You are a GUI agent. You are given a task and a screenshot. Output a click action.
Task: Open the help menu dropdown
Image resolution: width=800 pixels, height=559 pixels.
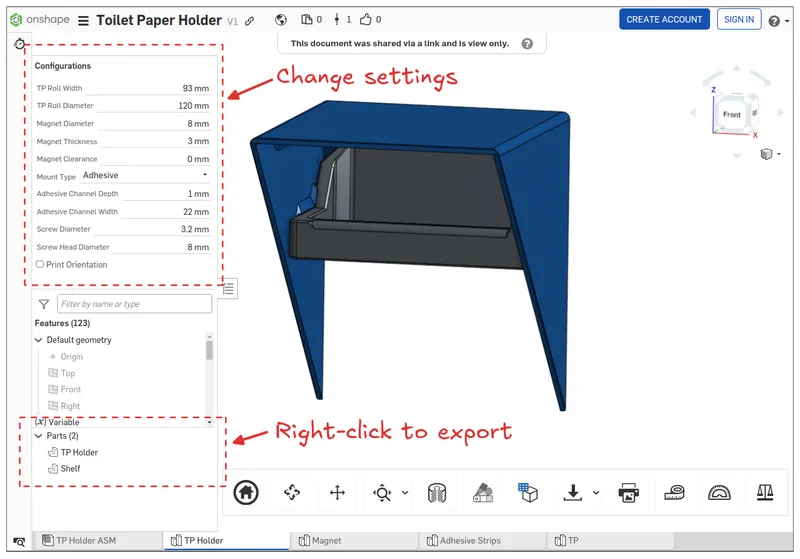click(777, 20)
